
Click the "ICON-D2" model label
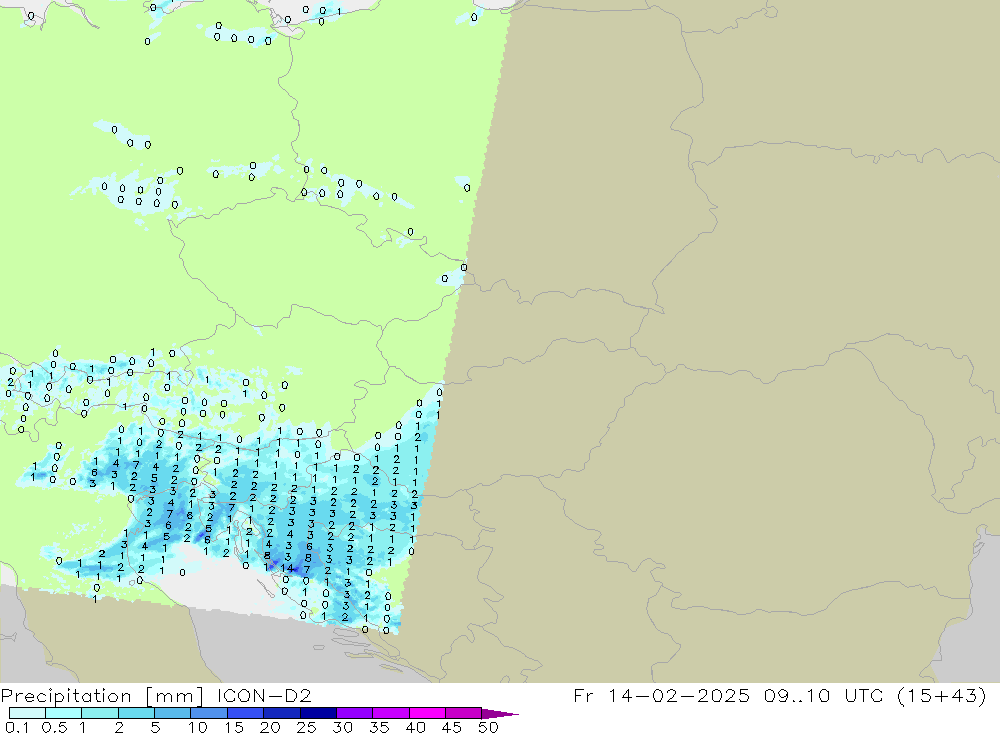tap(263, 695)
